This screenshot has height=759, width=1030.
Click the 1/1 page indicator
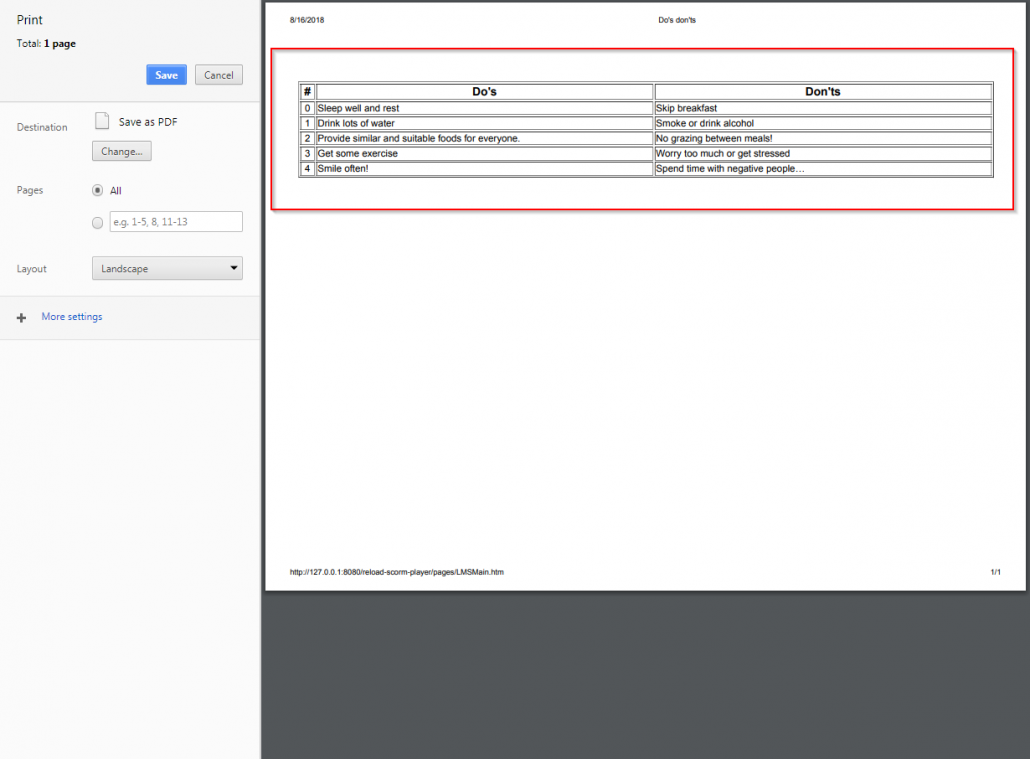click(994, 571)
